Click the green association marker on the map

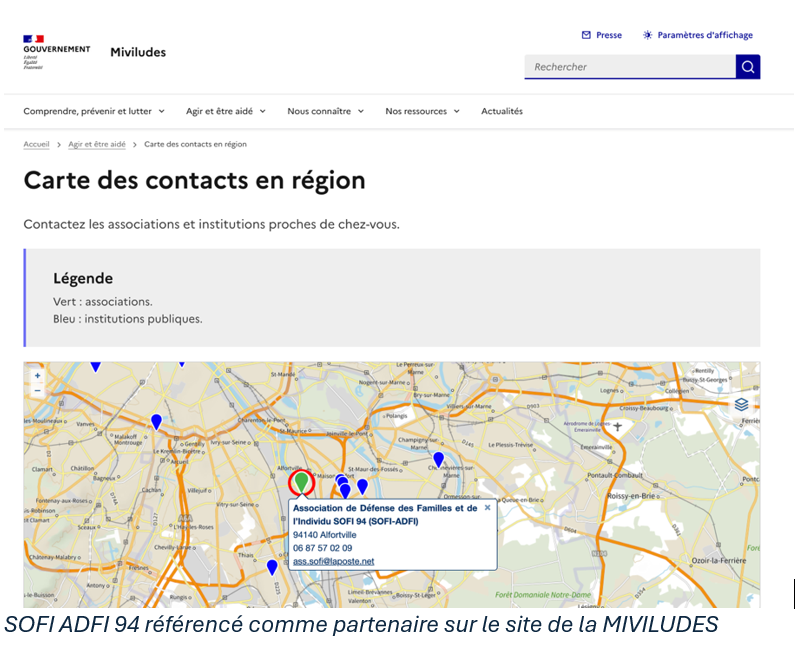point(301,482)
